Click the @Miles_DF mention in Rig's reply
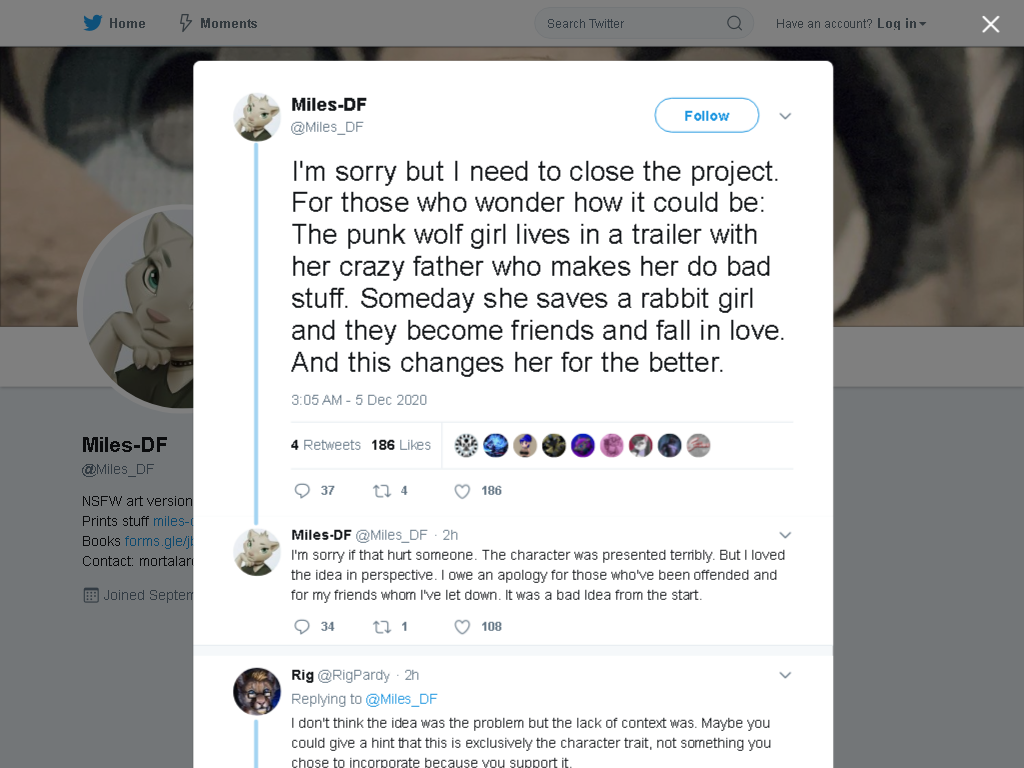 coord(401,699)
